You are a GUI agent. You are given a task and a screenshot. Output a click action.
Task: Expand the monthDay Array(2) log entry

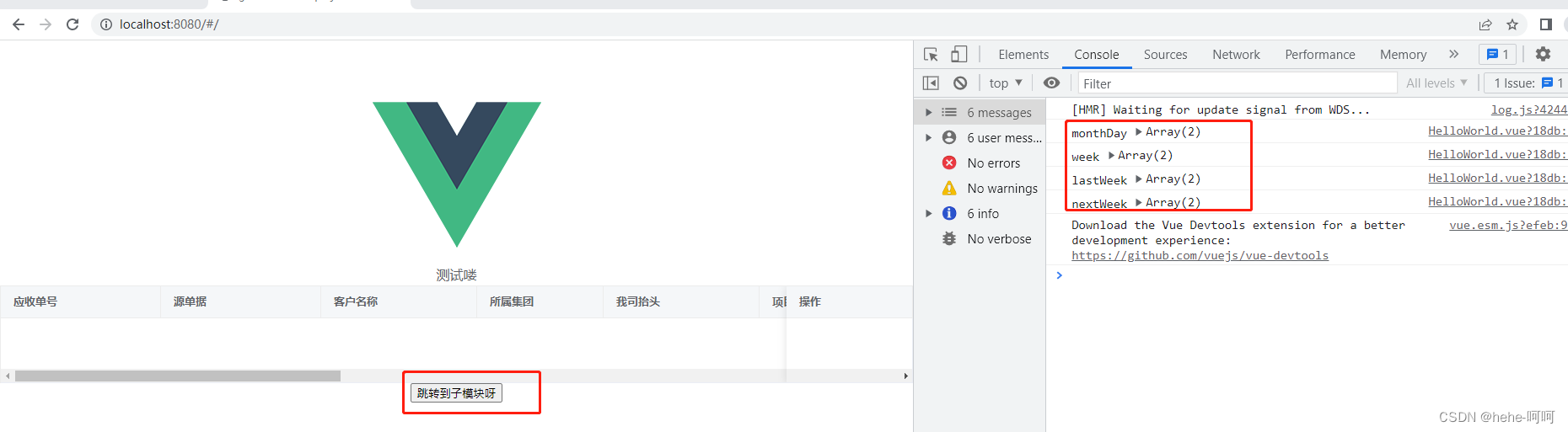(x=1139, y=131)
